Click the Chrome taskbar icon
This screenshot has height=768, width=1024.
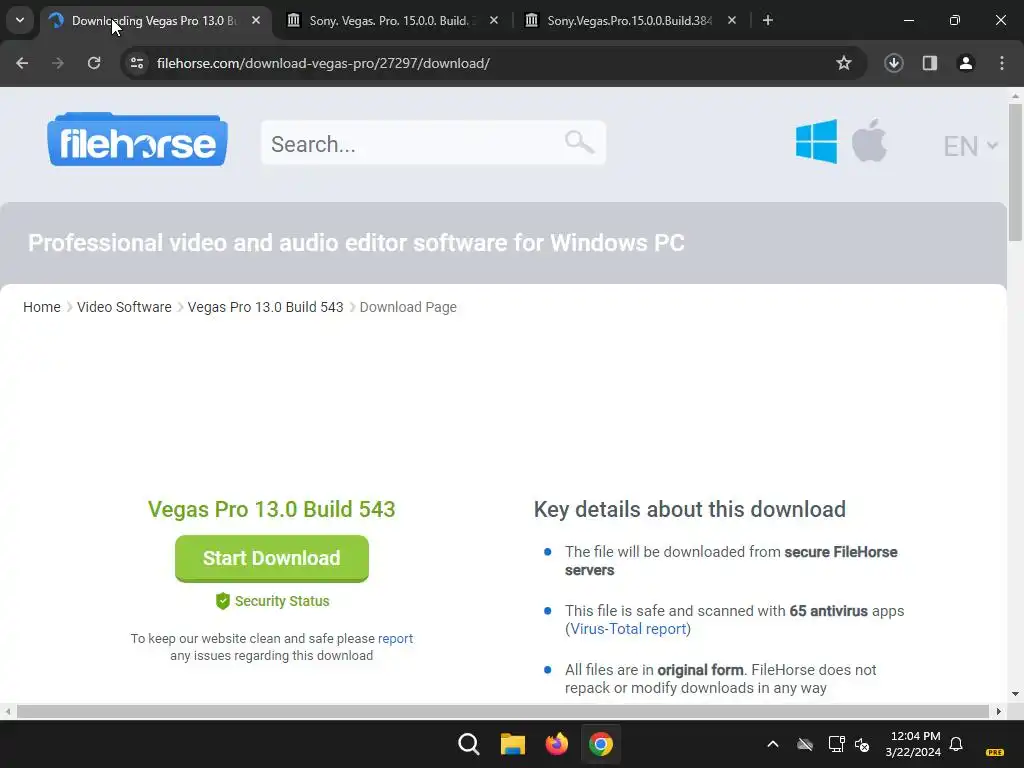coord(600,744)
